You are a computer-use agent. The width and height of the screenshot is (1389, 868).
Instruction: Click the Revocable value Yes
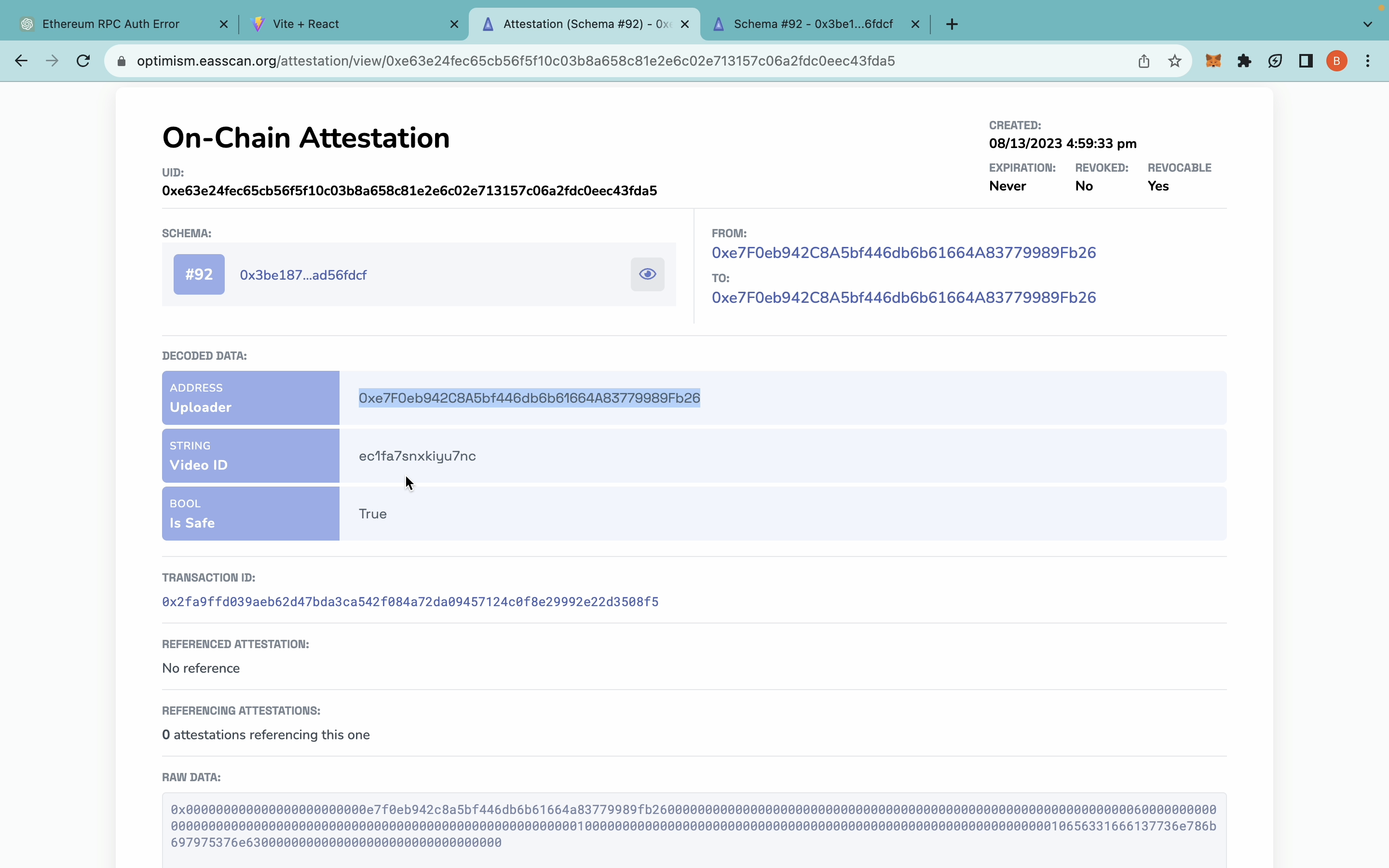[x=1157, y=186]
